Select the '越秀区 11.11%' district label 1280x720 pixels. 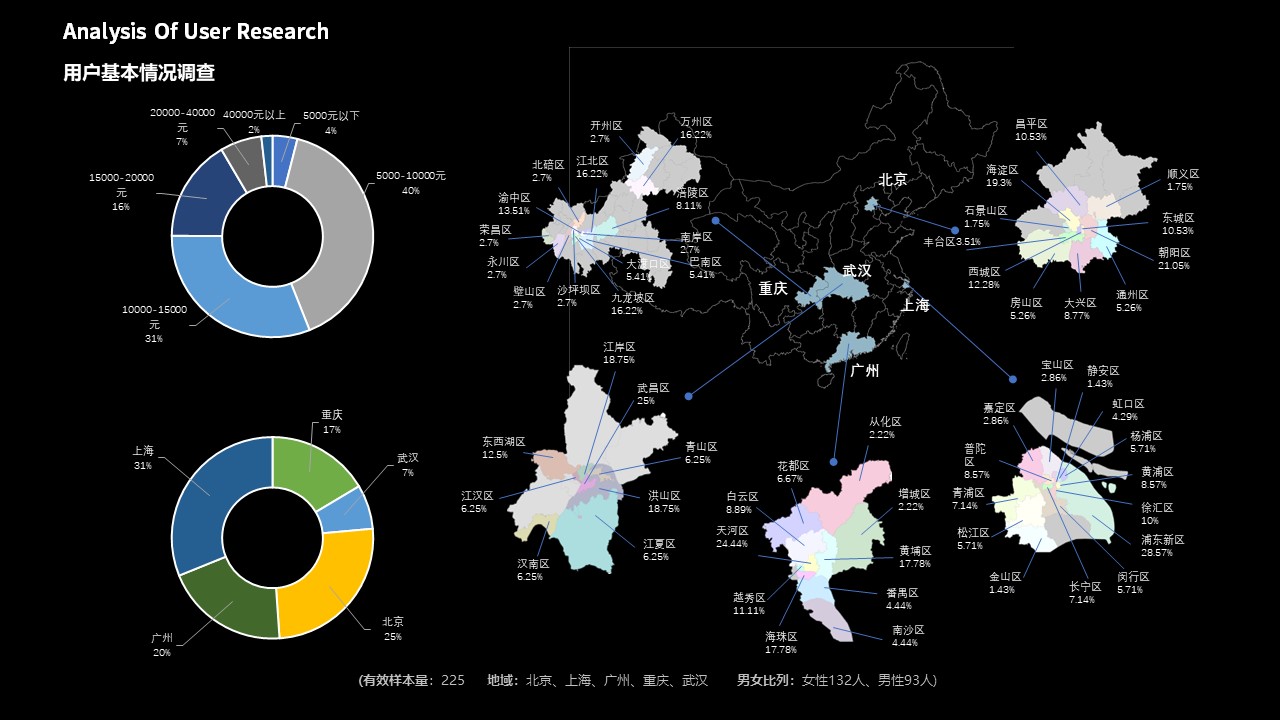749,604
